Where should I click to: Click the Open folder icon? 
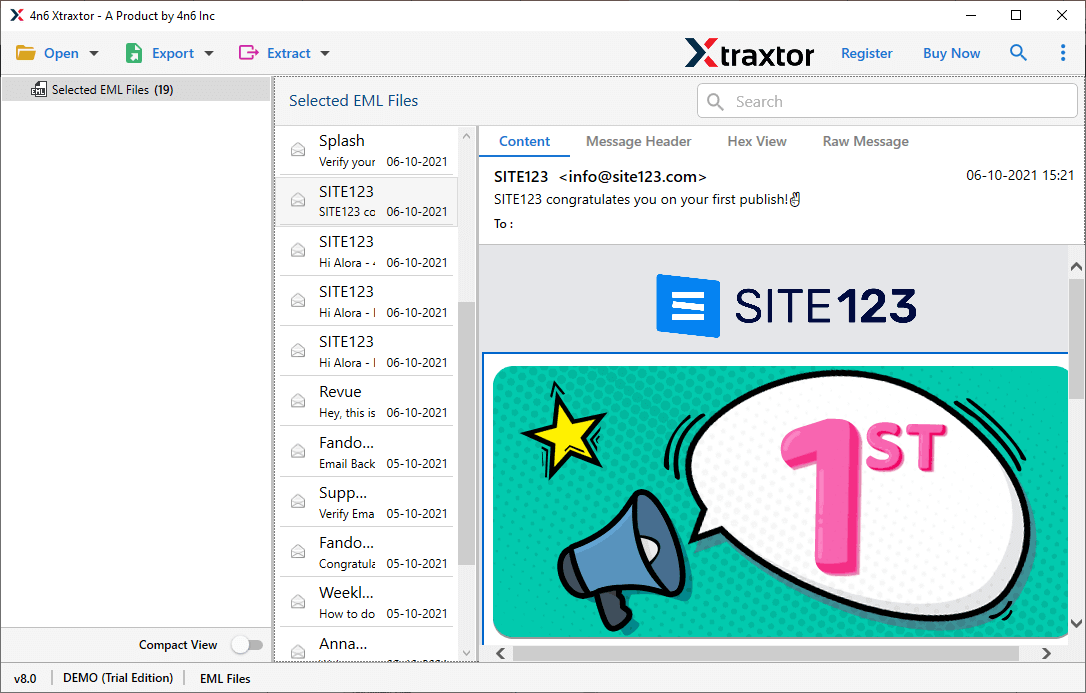click(x=25, y=53)
